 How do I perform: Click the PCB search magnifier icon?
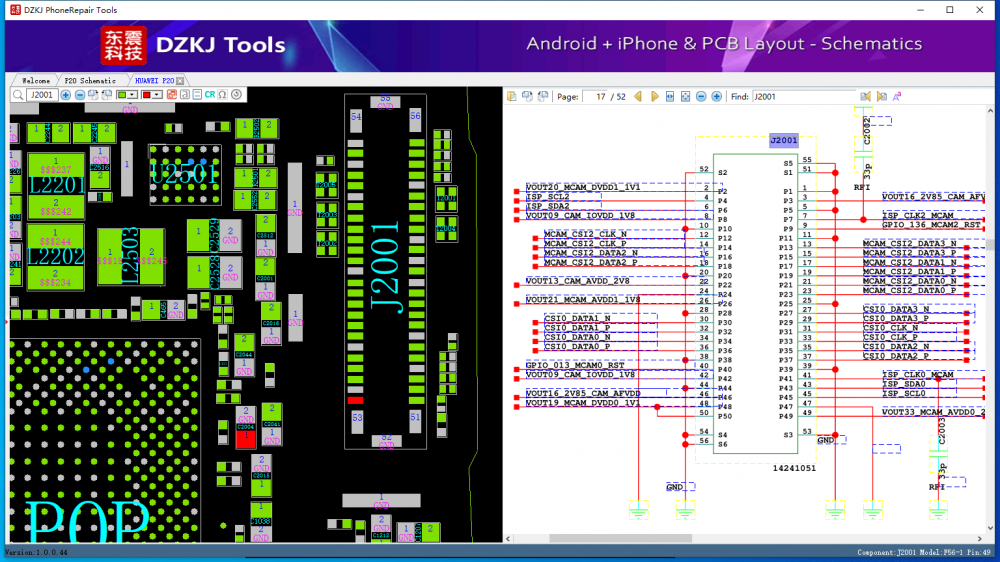pyautogui.click(x=18, y=95)
